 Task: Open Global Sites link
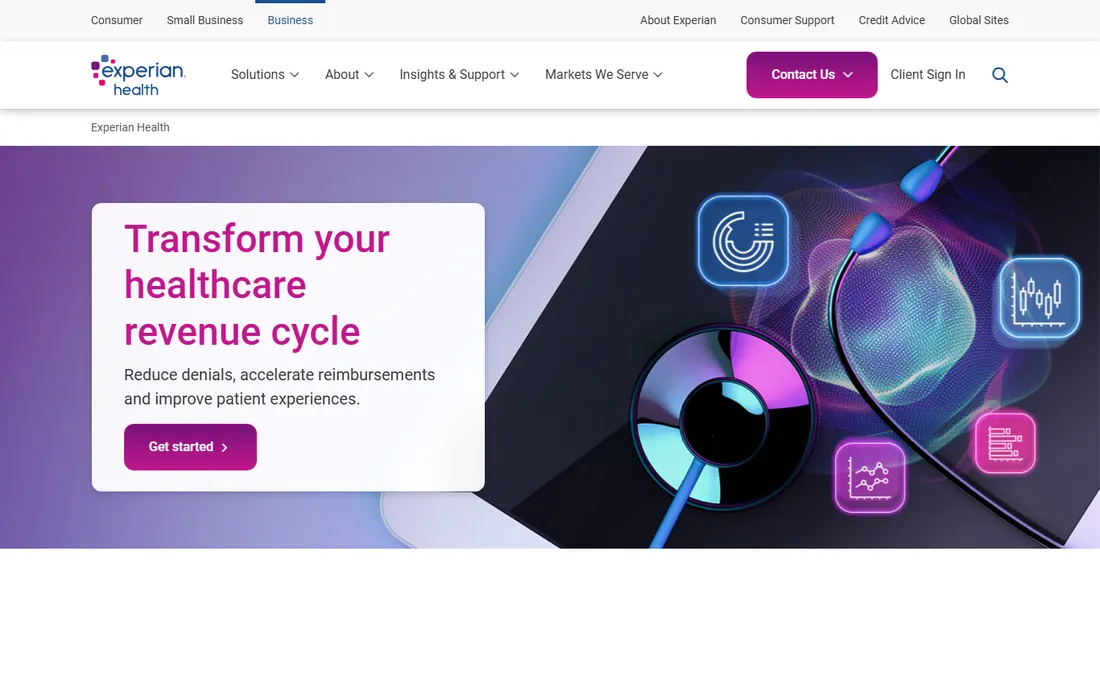979,20
